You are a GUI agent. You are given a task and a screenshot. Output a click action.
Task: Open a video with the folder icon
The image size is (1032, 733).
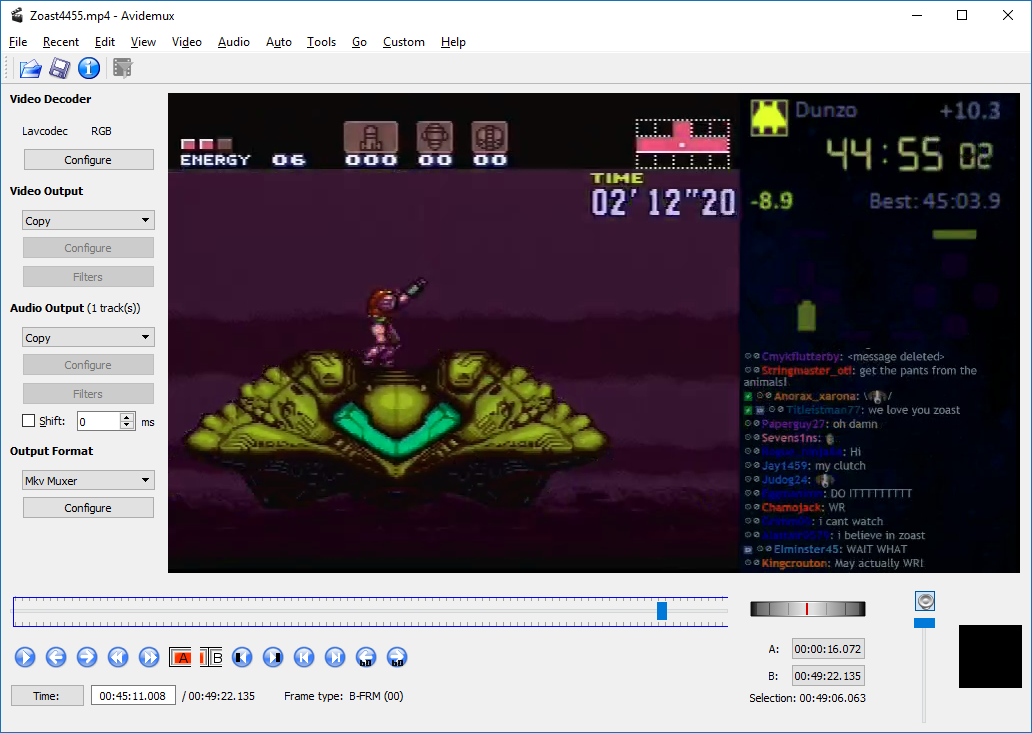[x=30, y=68]
